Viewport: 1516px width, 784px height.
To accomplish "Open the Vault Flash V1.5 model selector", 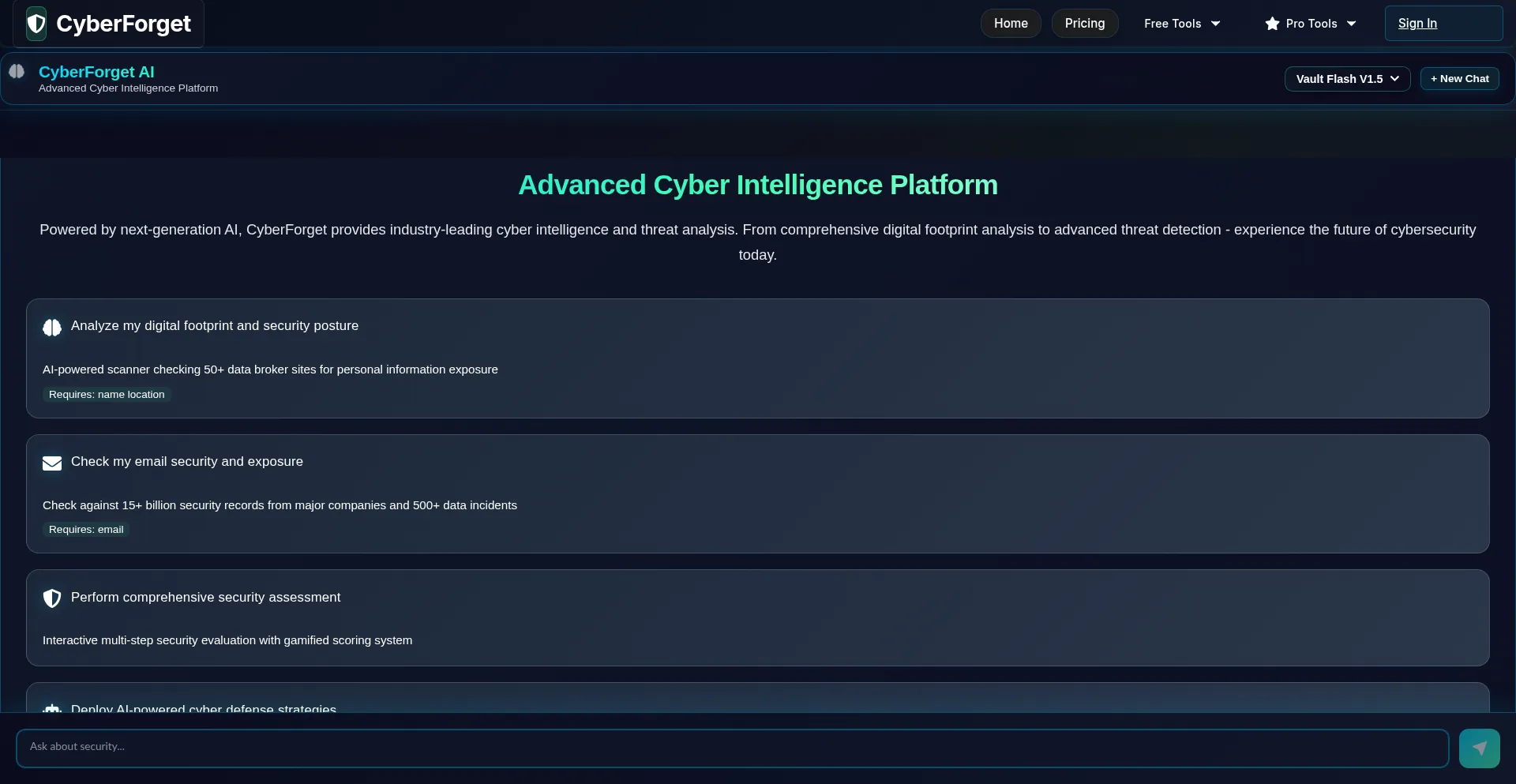I will (1347, 79).
